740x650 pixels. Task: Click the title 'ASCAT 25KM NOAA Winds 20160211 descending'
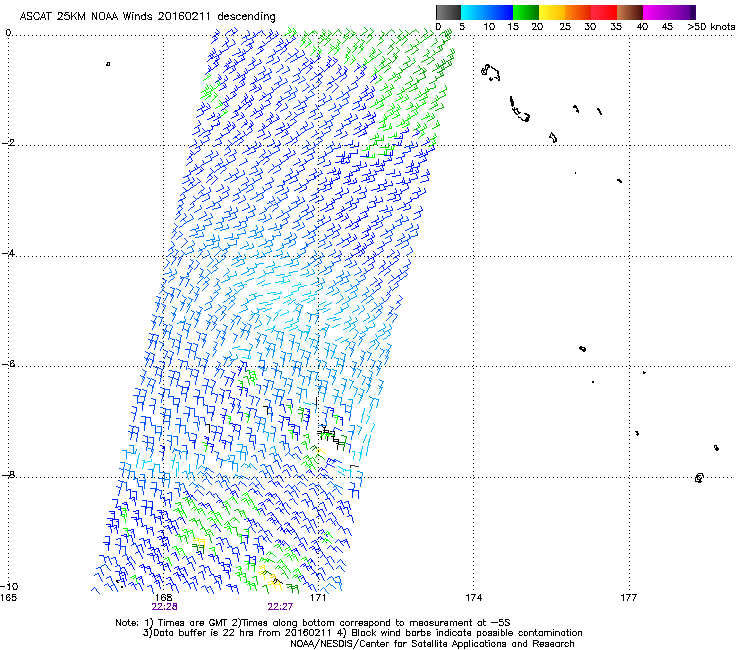point(147,16)
